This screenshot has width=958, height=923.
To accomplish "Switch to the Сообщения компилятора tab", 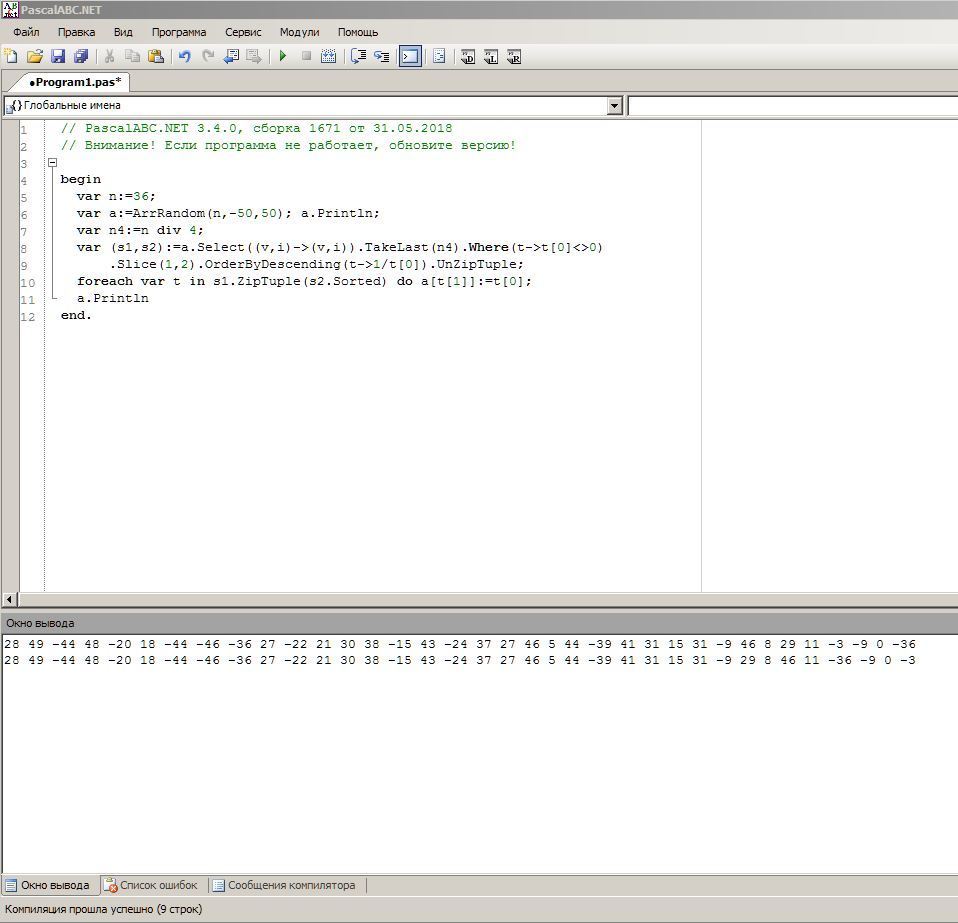I will [283, 885].
